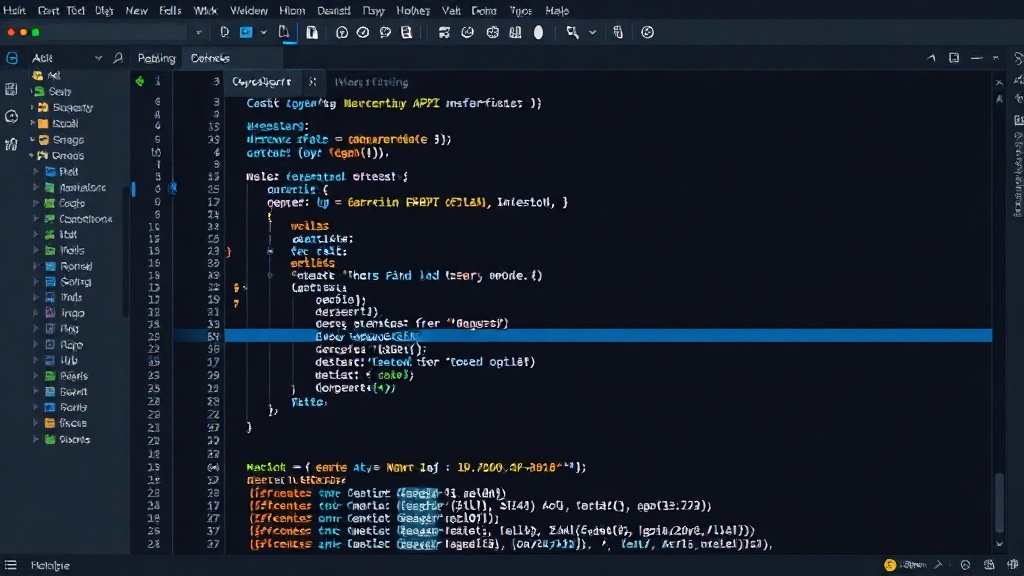
Task: Click the circular check/compass toolbar icon
Action: pos(363,33)
